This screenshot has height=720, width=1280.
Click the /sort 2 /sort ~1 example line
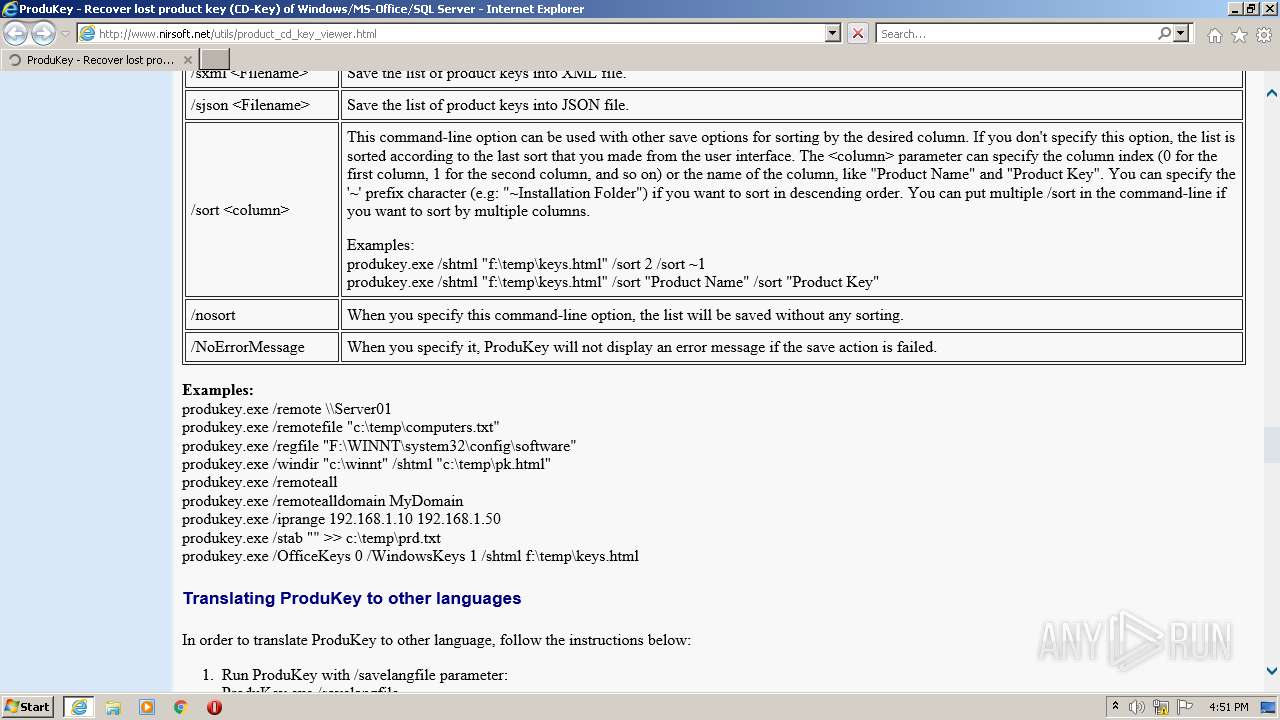click(x=526, y=264)
